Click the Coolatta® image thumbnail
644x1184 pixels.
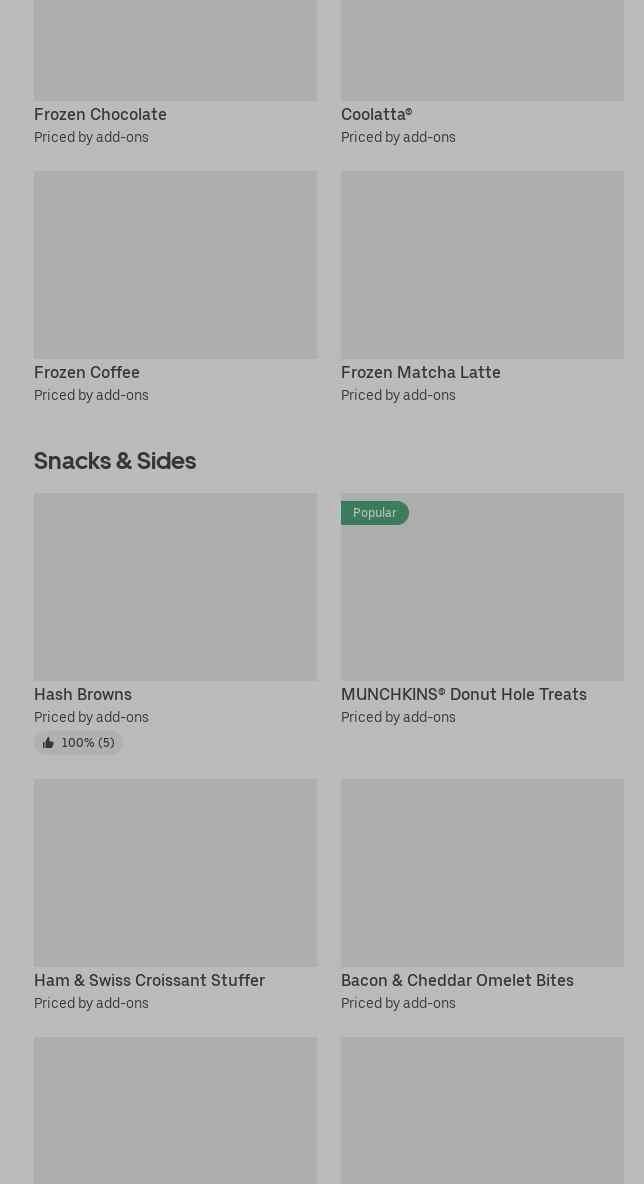[482, 50]
